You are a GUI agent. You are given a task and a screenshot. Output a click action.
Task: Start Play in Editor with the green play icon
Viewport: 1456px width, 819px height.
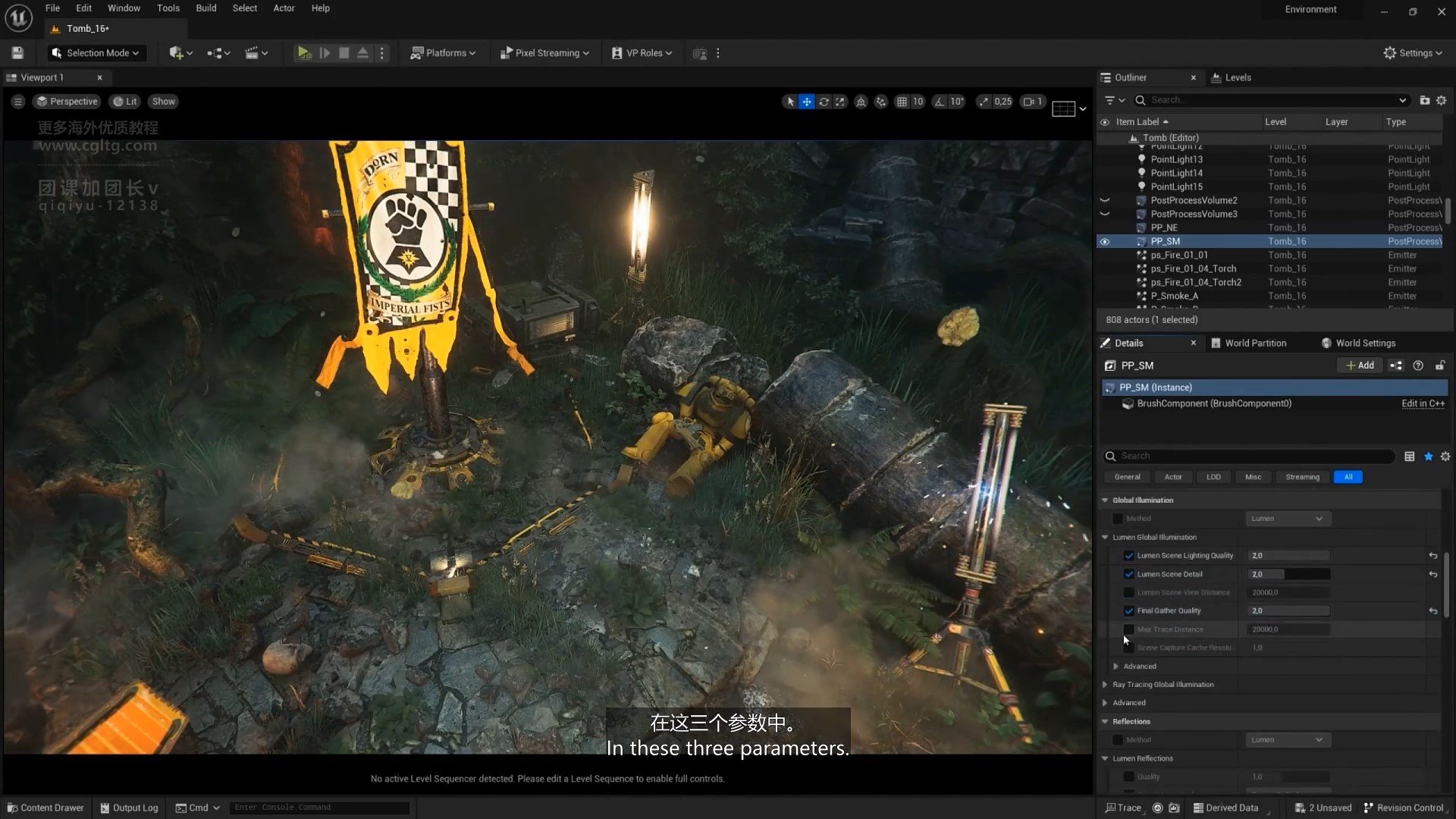[x=304, y=53]
